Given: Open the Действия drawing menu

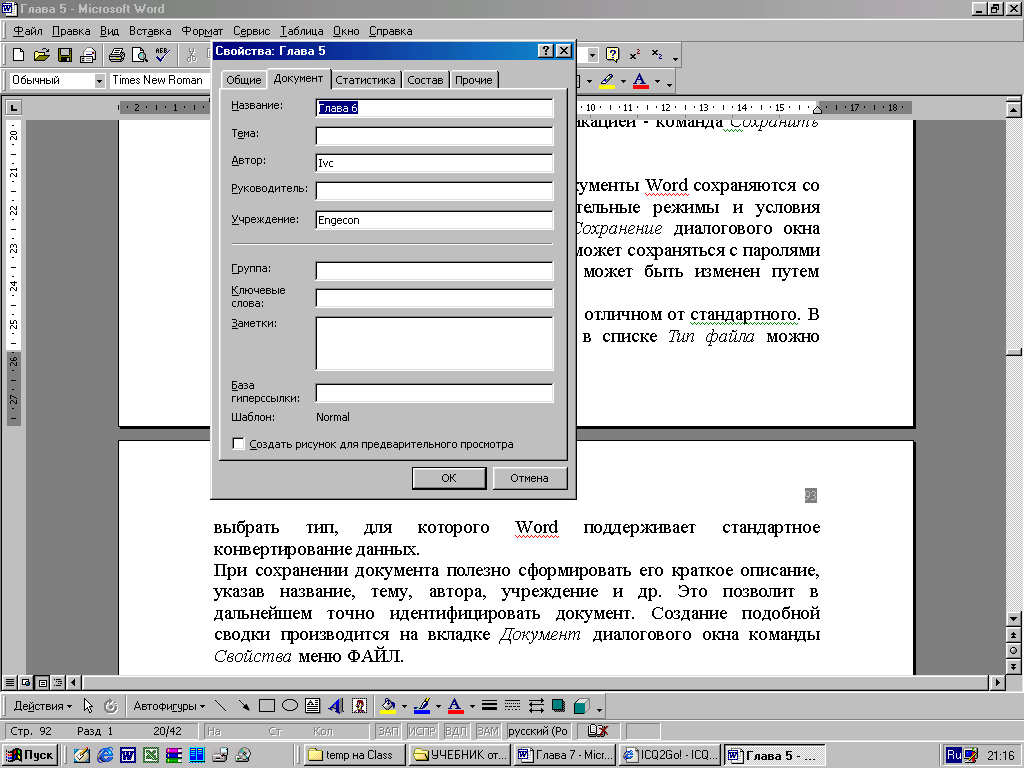Looking at the screenshot, I should [42, 706].
